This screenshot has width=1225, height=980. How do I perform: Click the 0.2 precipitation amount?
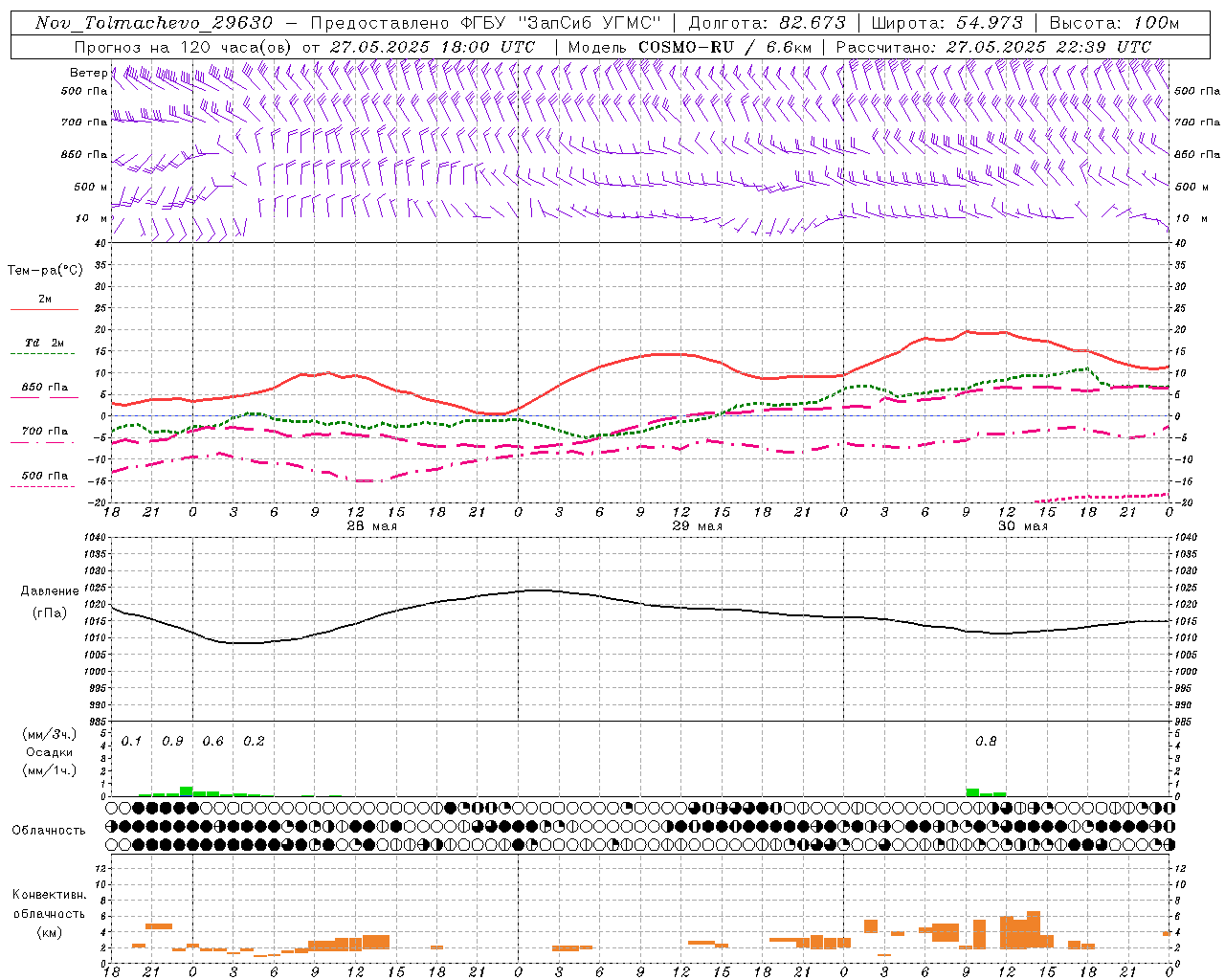[x=254, y=741]
